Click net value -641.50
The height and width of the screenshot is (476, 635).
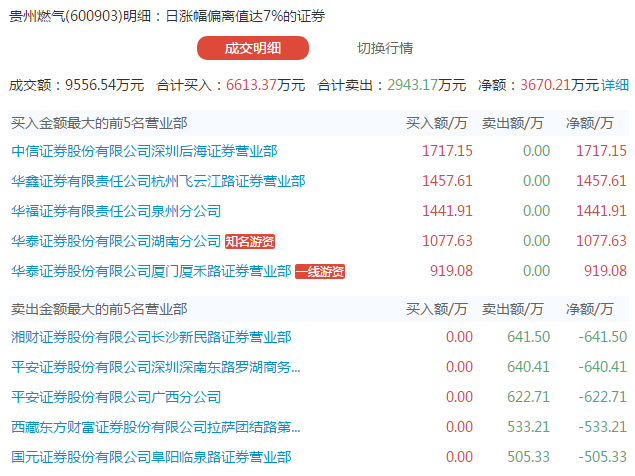coord(603,337)
